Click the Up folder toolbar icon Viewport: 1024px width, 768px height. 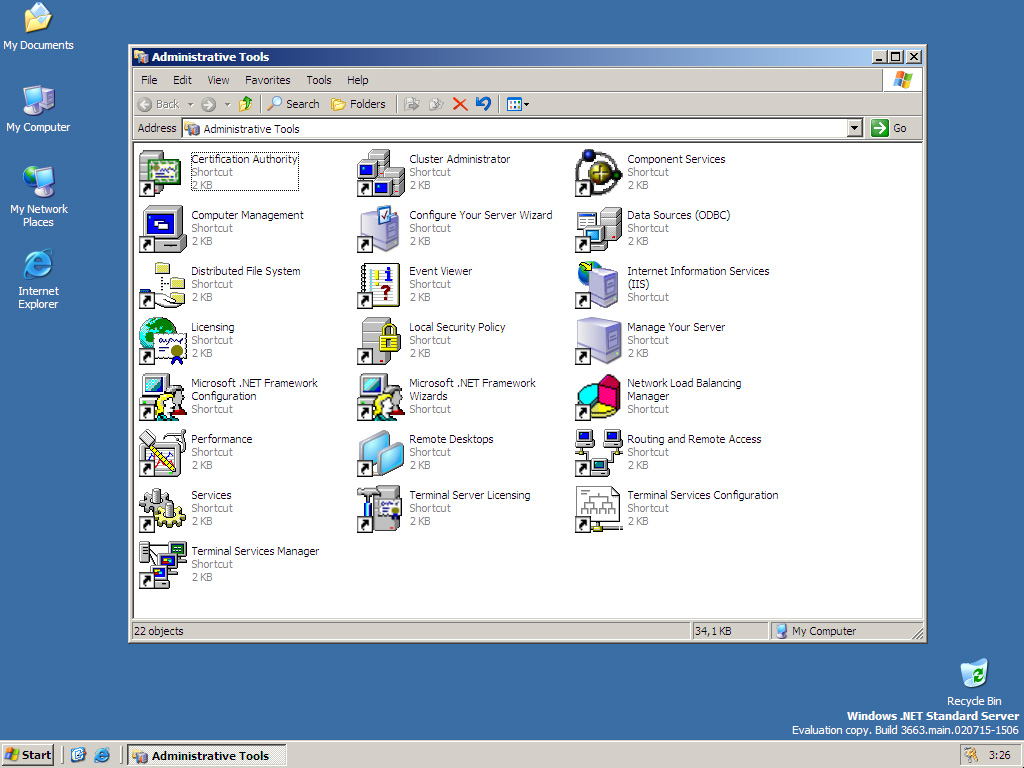coord(245,104)
